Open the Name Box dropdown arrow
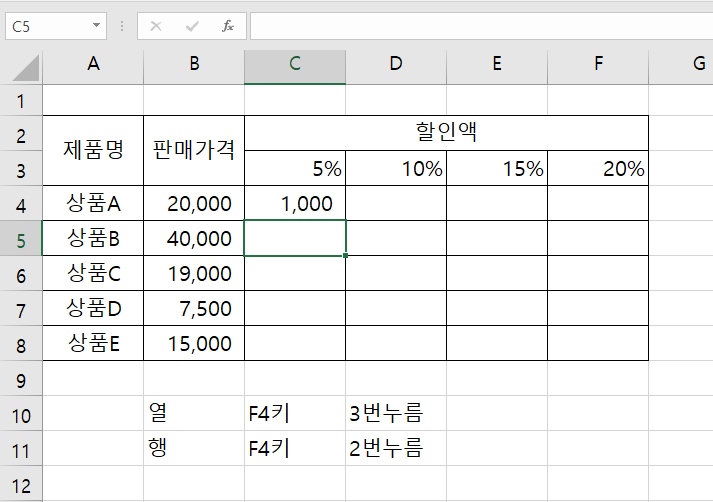The width and height of the screenshot is (713, 502). [x=96, y=26]
